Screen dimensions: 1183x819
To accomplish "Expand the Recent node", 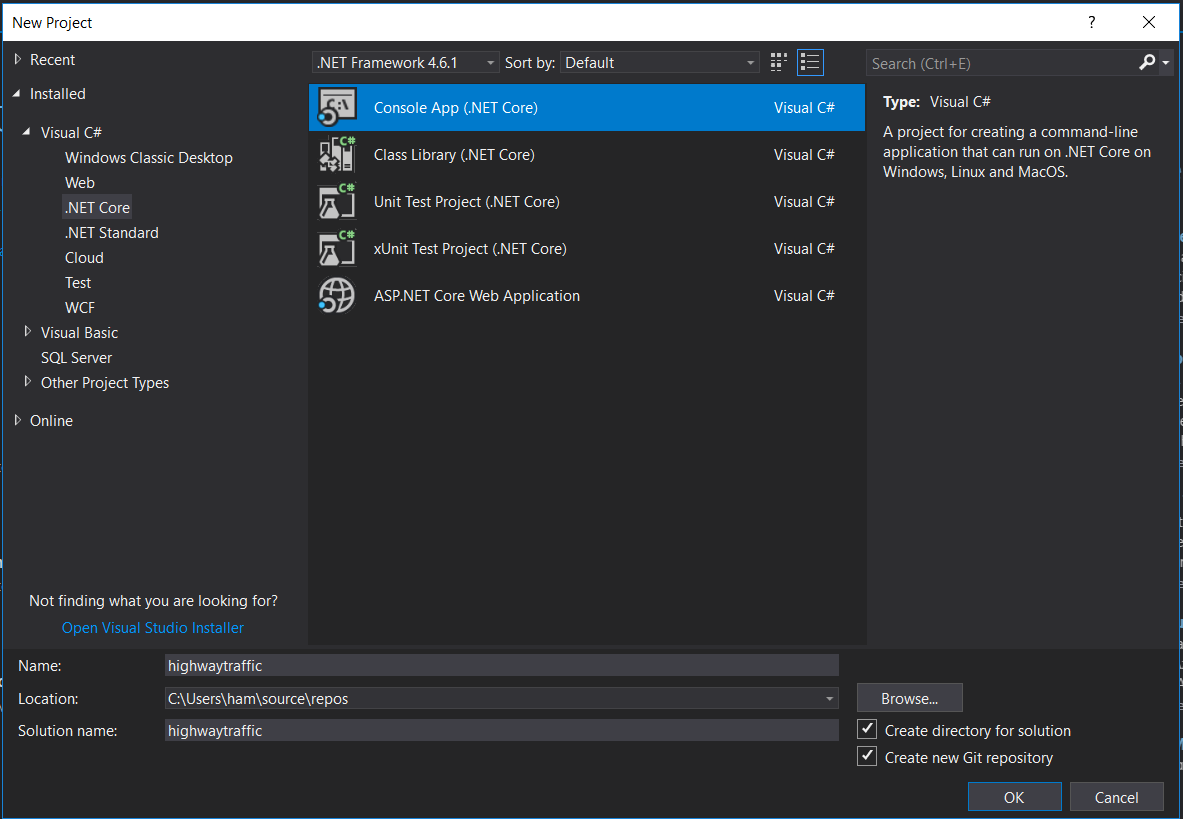I will pos(17,59).
